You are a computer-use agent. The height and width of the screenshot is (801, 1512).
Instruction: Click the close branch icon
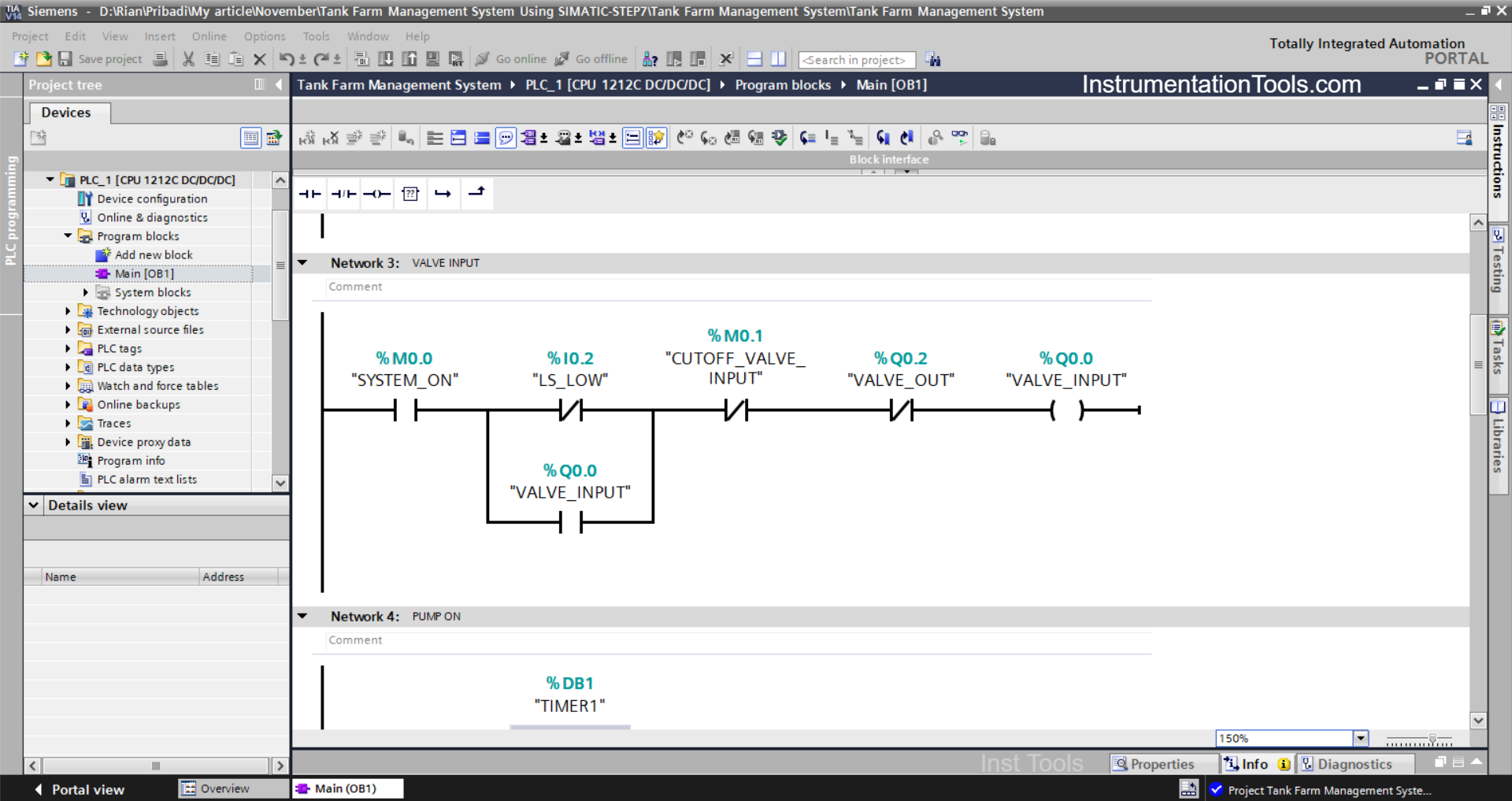click(476, 194)
